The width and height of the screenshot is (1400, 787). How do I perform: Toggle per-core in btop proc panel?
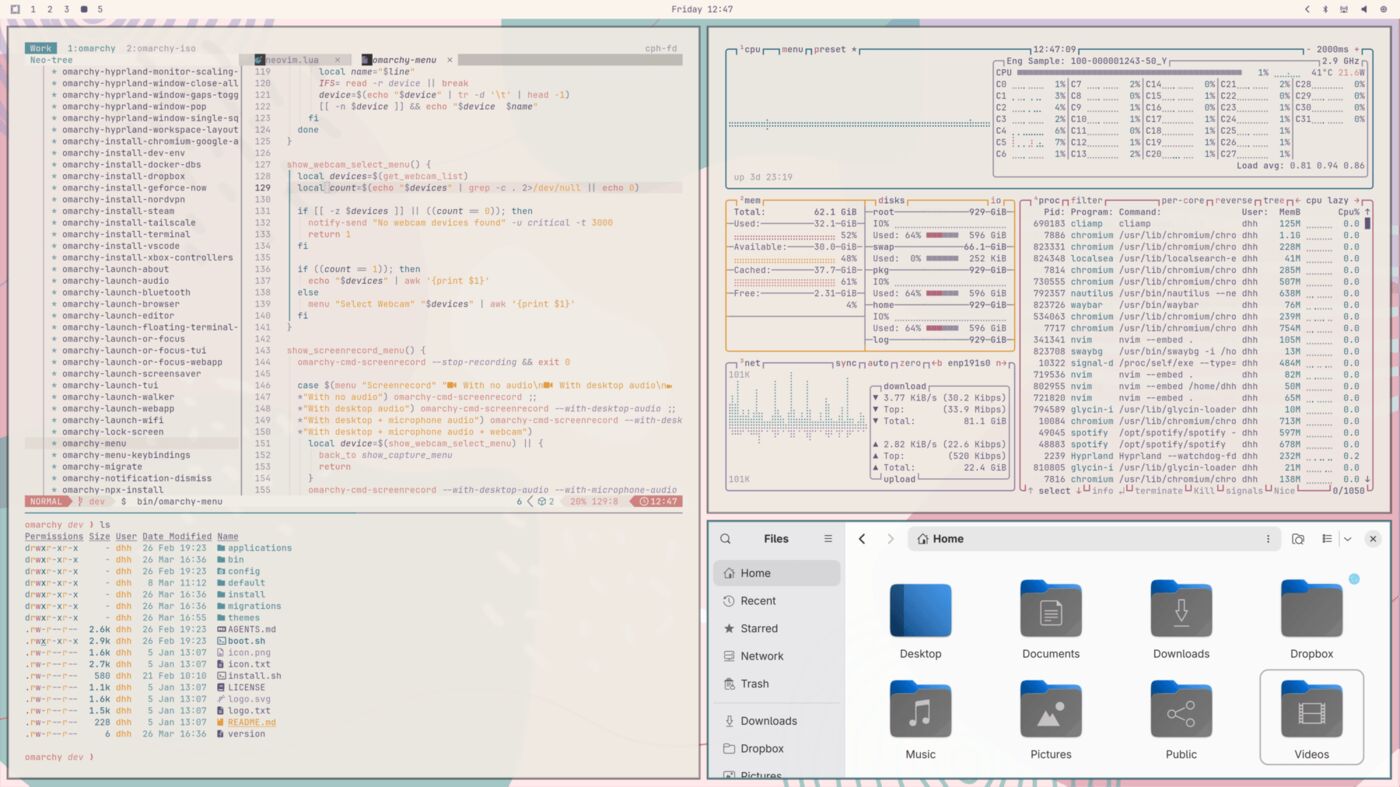1182,201
